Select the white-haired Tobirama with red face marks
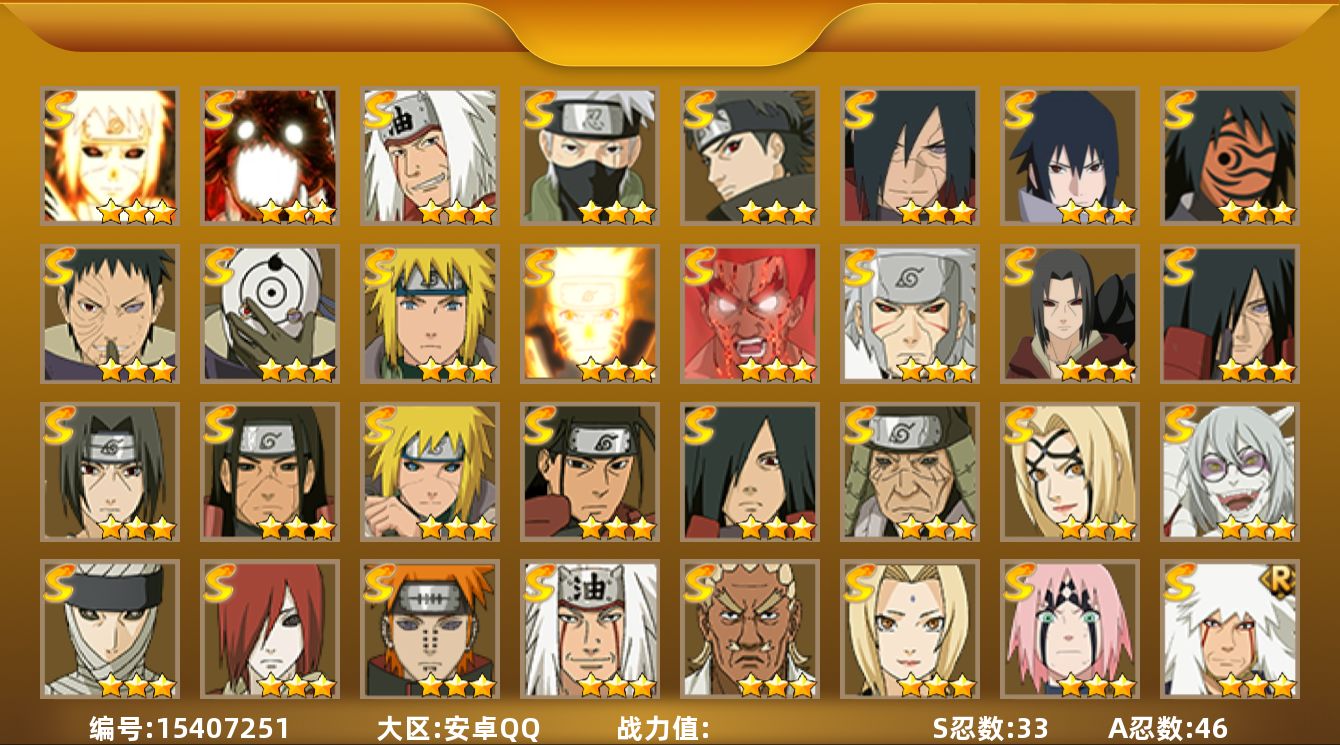 [x=910, y=314]
